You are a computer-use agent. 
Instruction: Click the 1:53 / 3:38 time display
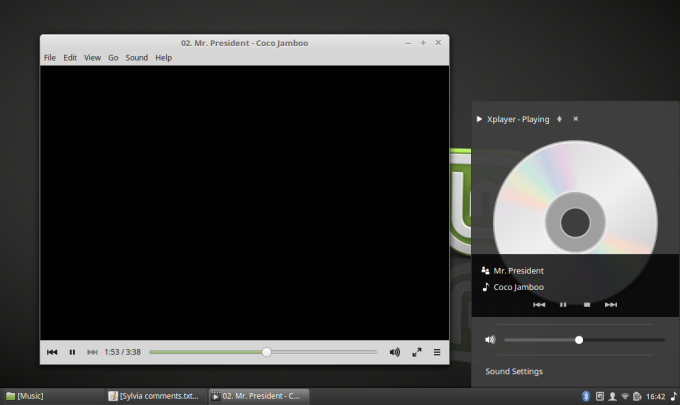123,352
